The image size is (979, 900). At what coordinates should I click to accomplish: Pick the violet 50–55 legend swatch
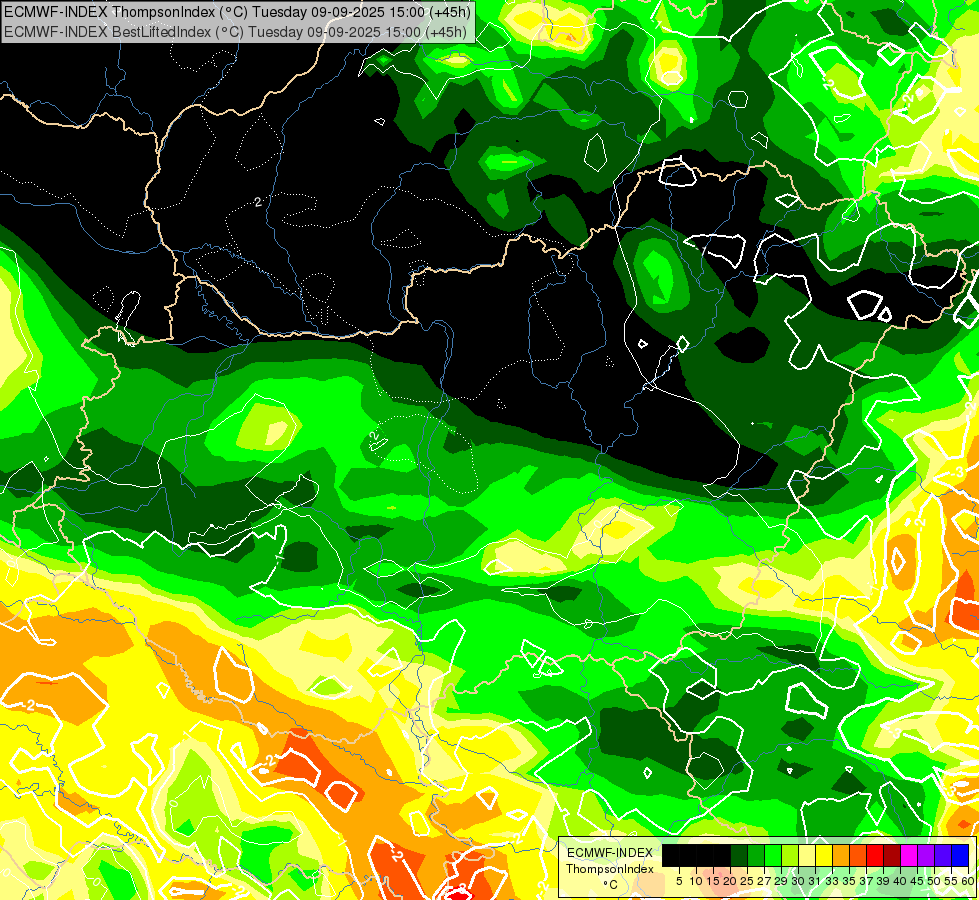pos(942,855)
